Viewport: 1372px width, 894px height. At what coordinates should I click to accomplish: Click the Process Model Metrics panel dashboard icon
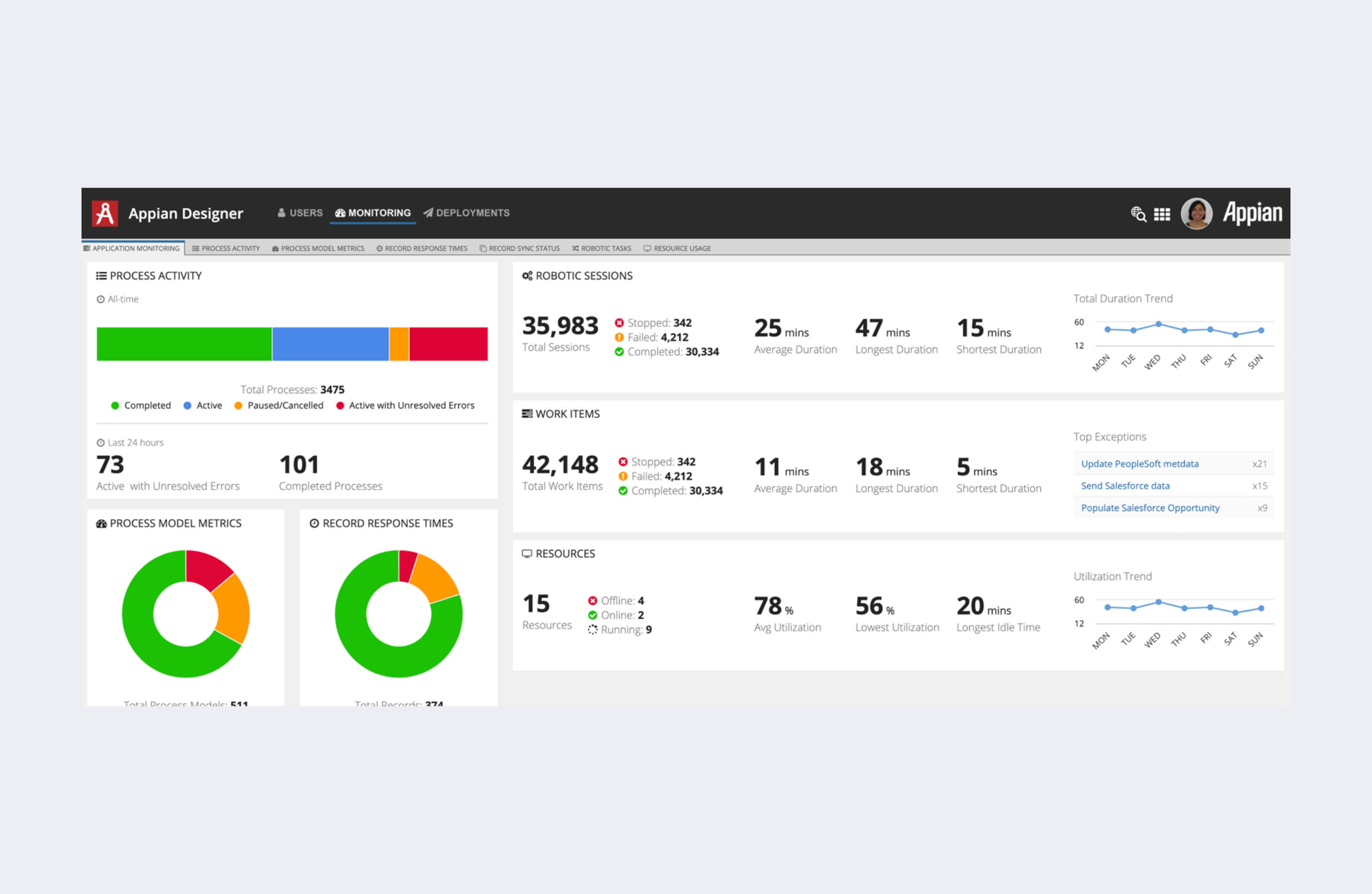(101, 524)
